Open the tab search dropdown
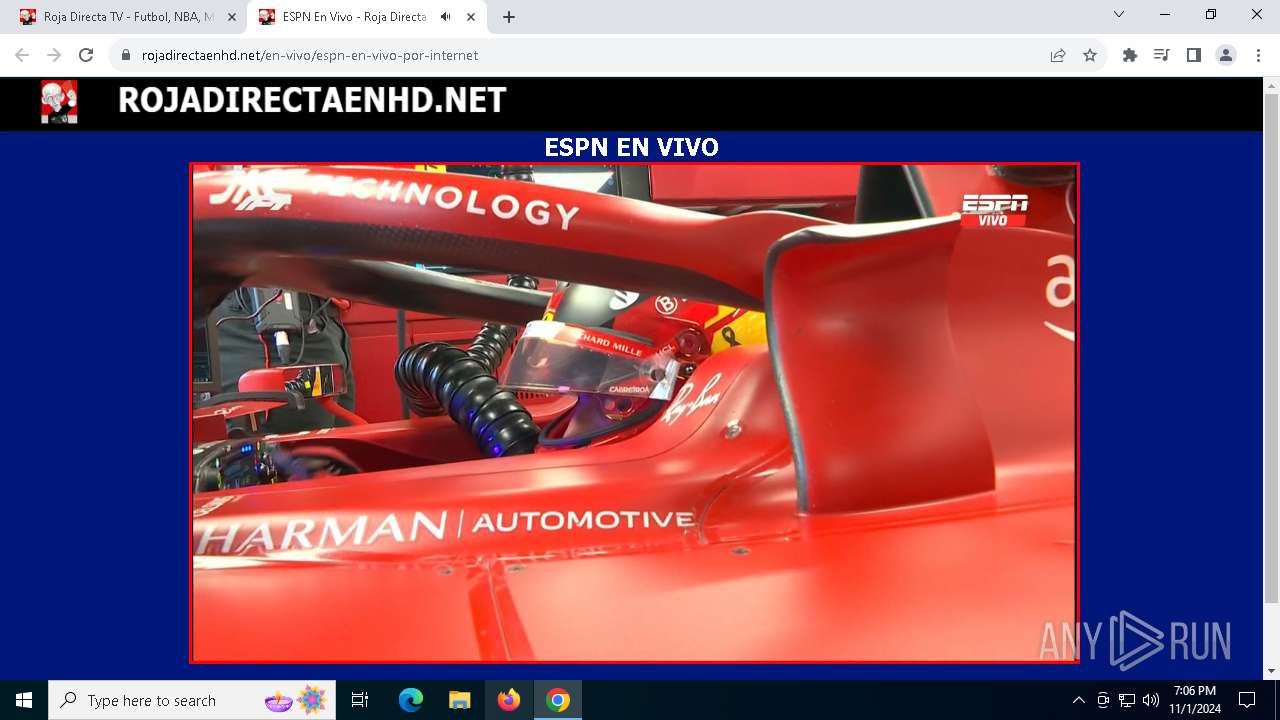Screen dimensions: 1280x720 [1119, 15]
